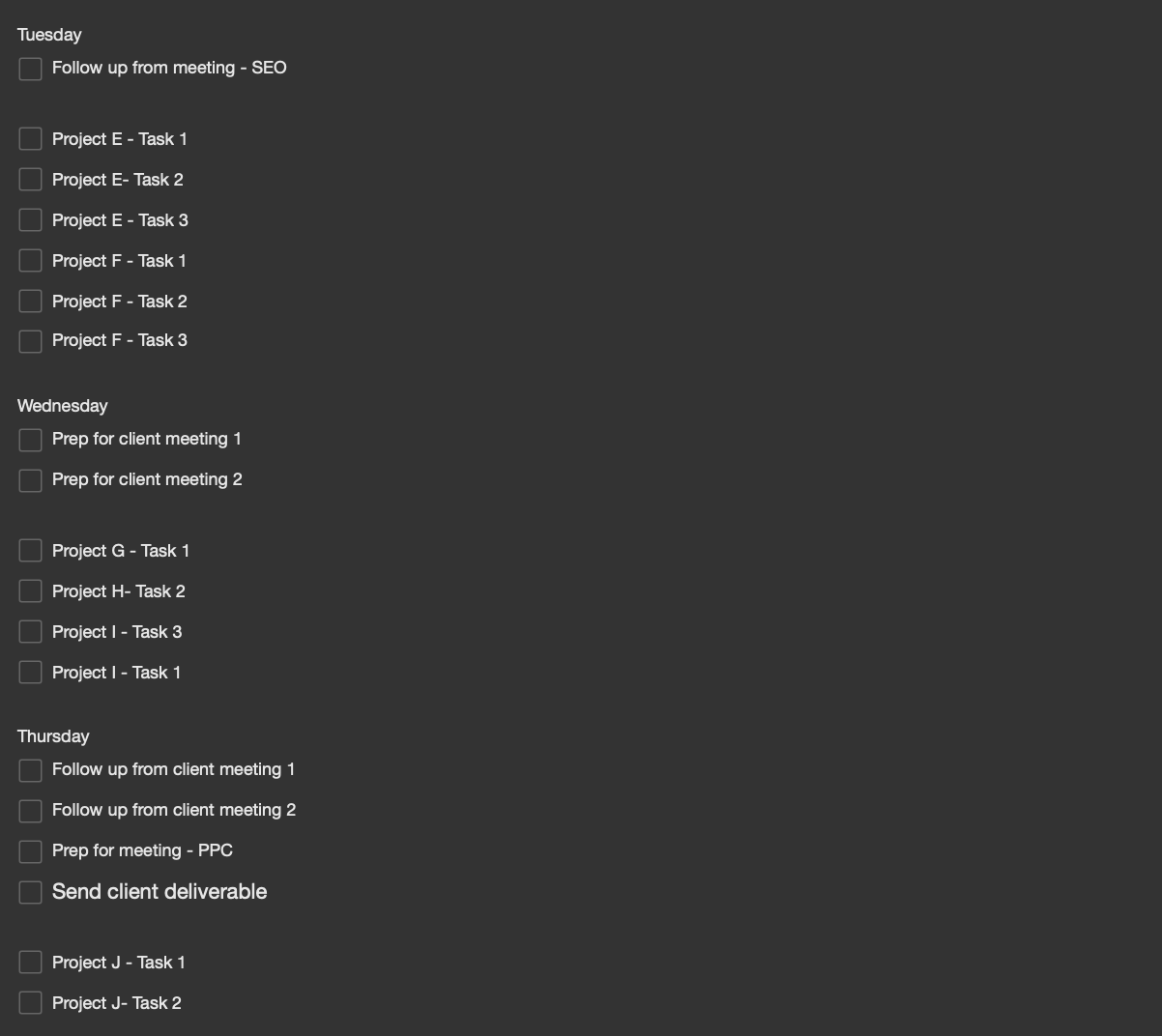Tick 'Follow up from client meeting 1' checkbox

(30, 770)
